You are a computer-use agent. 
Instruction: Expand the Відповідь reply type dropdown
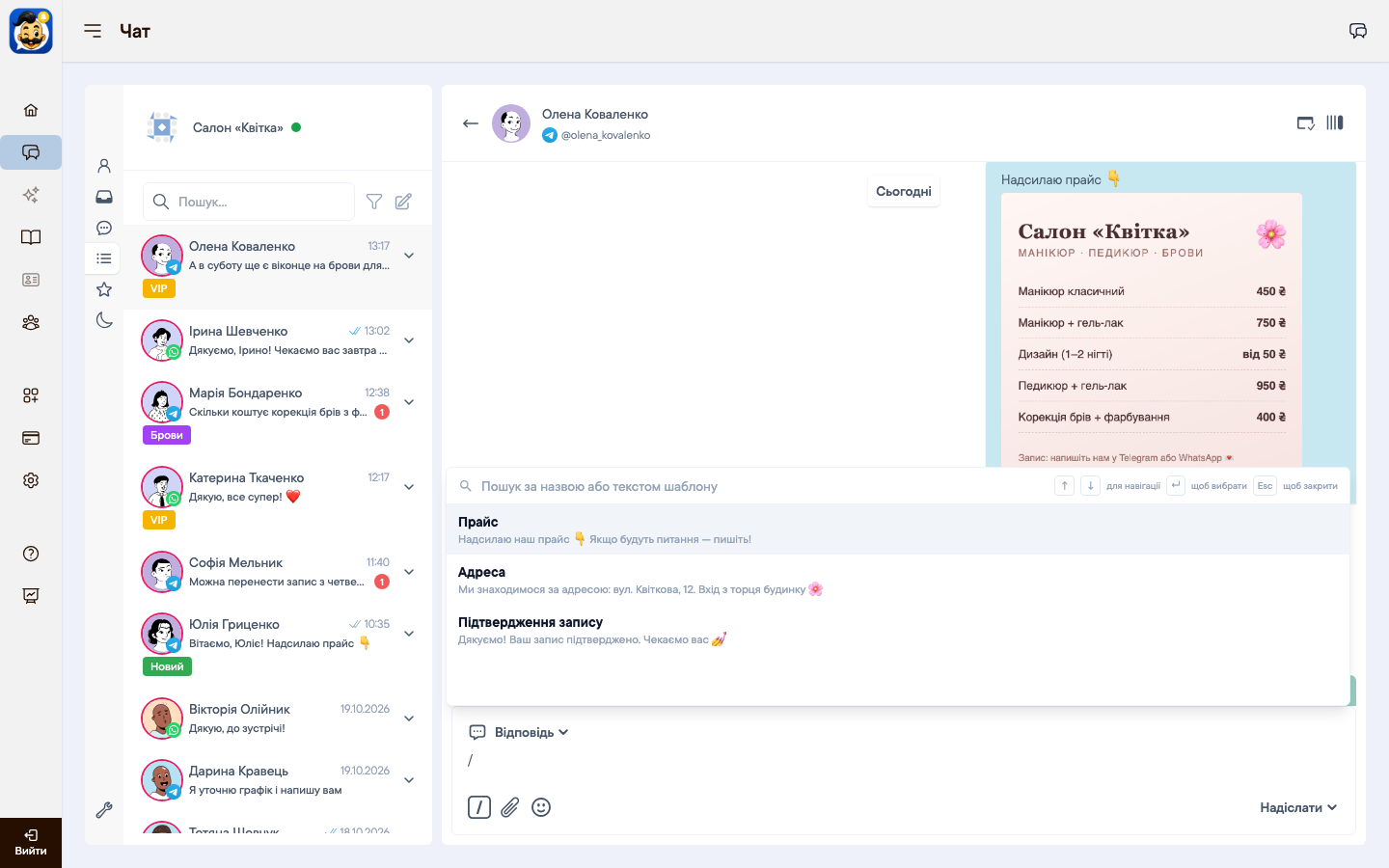click(x=518, y=732)
